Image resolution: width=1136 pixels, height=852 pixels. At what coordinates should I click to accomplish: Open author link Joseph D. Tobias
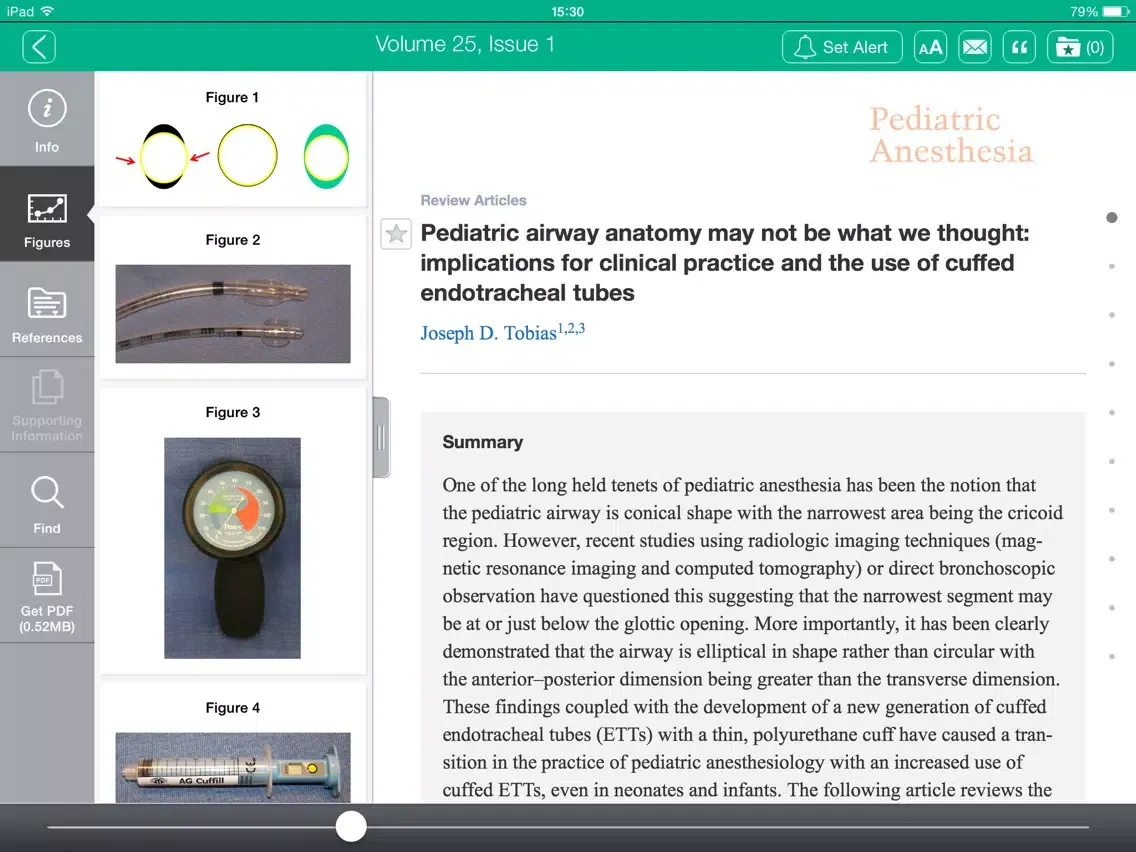point(488,333)
